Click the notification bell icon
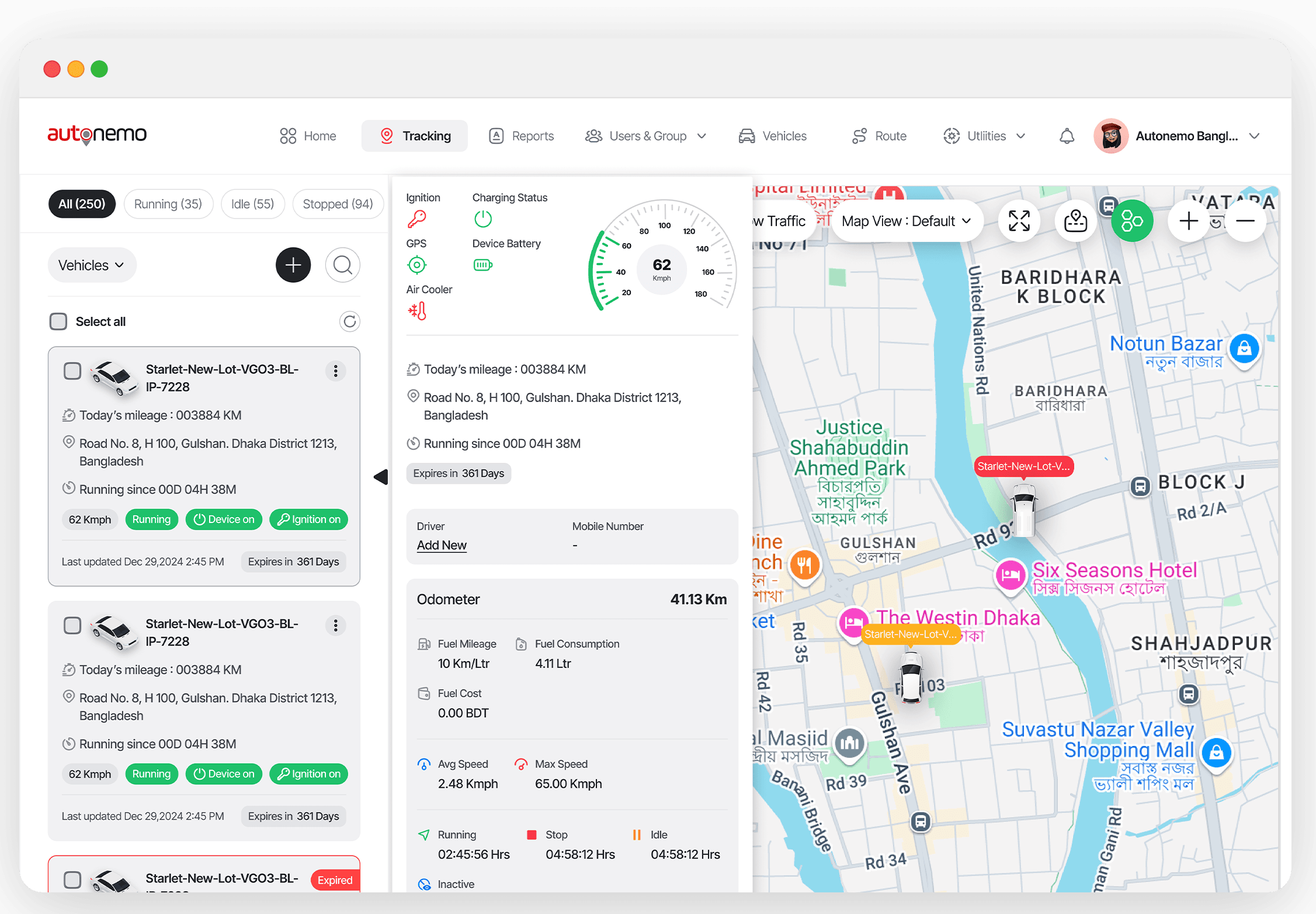 click(1067, 136)
